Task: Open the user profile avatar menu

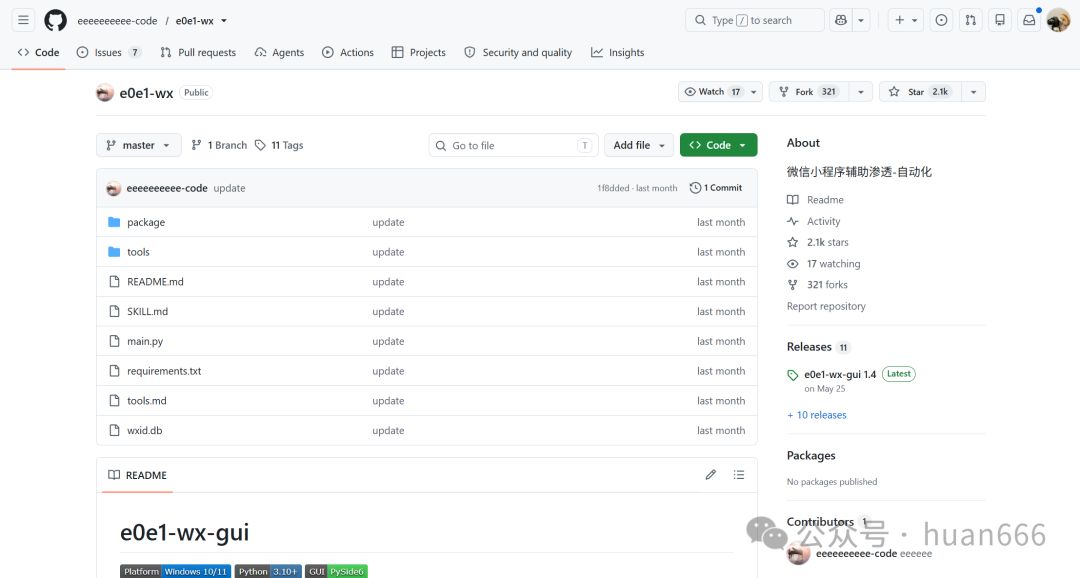Action: pyautogui.click(x=1058, y=21)
